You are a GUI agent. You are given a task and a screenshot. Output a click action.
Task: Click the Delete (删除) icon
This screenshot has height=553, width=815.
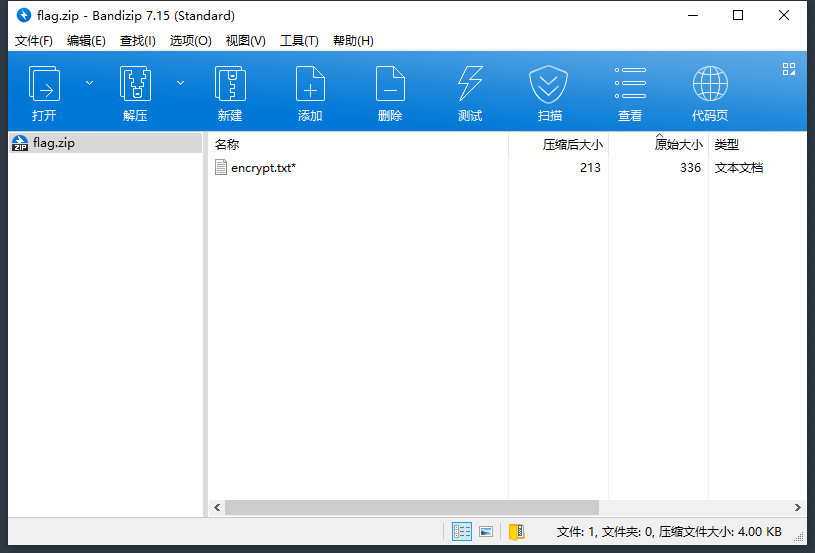pyautogui.click(x=390, y=83)
